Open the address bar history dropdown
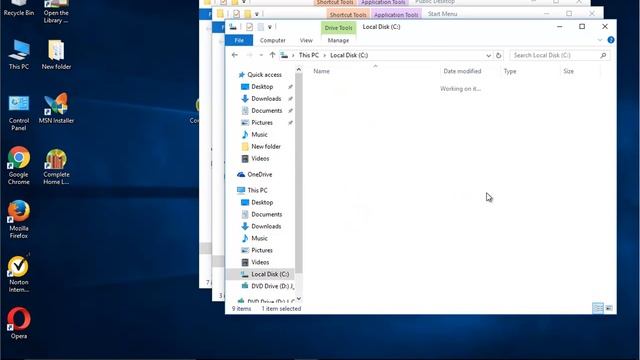This screenshot has height=360, width=640. [x=488, y=55]
